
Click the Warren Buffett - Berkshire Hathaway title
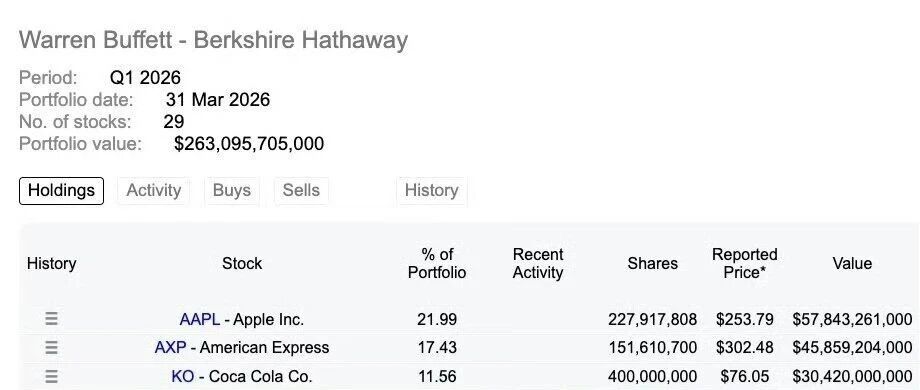point(214,40)
